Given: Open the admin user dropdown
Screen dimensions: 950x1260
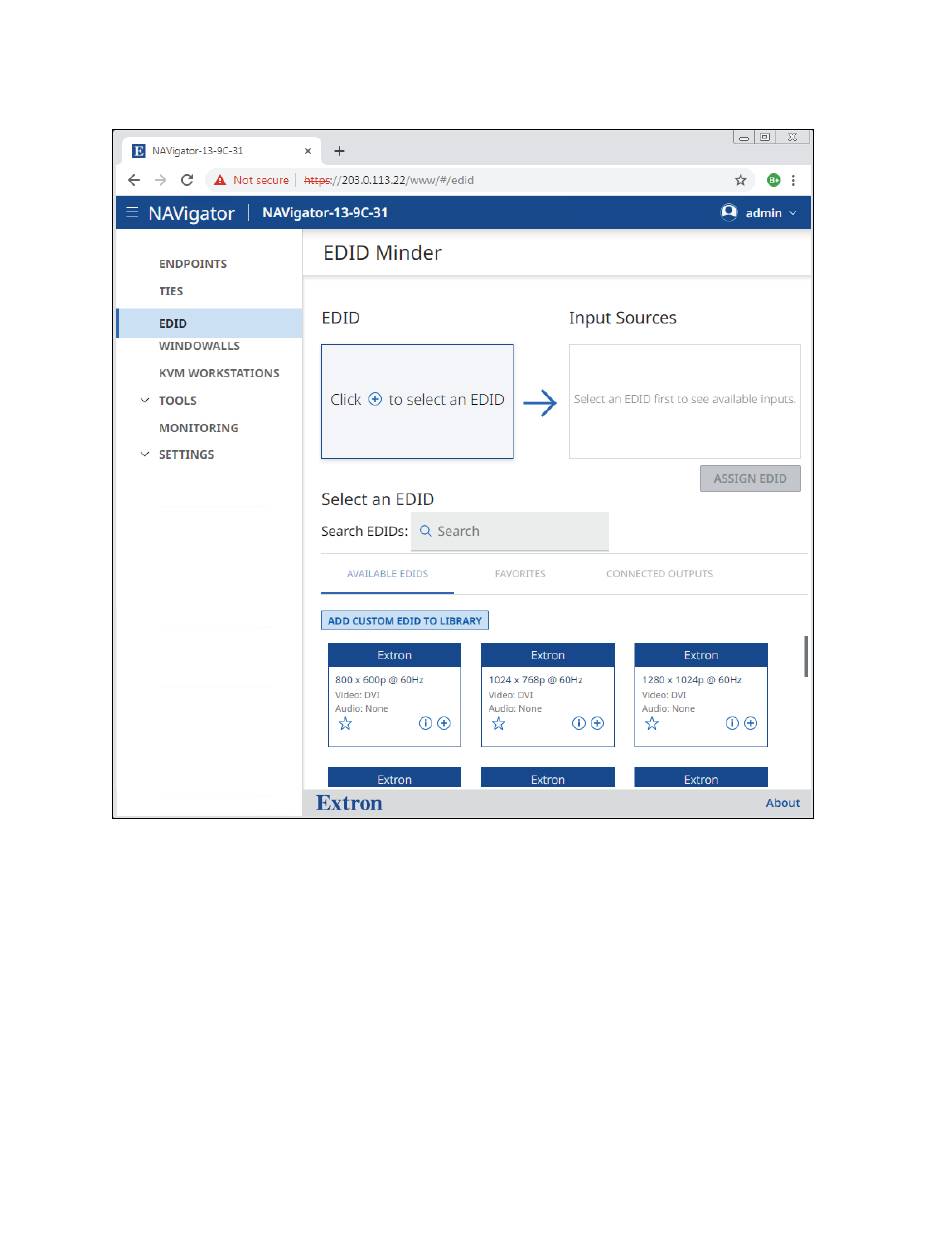Looking at the screenshot, I should click(x=759, y=213).
